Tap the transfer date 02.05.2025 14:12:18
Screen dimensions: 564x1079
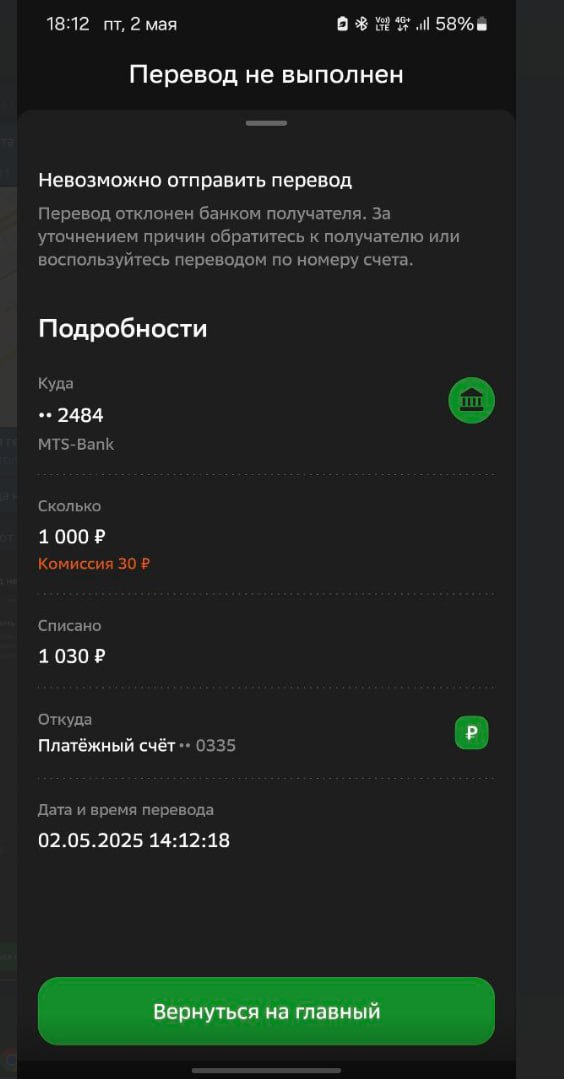(134, 840)
